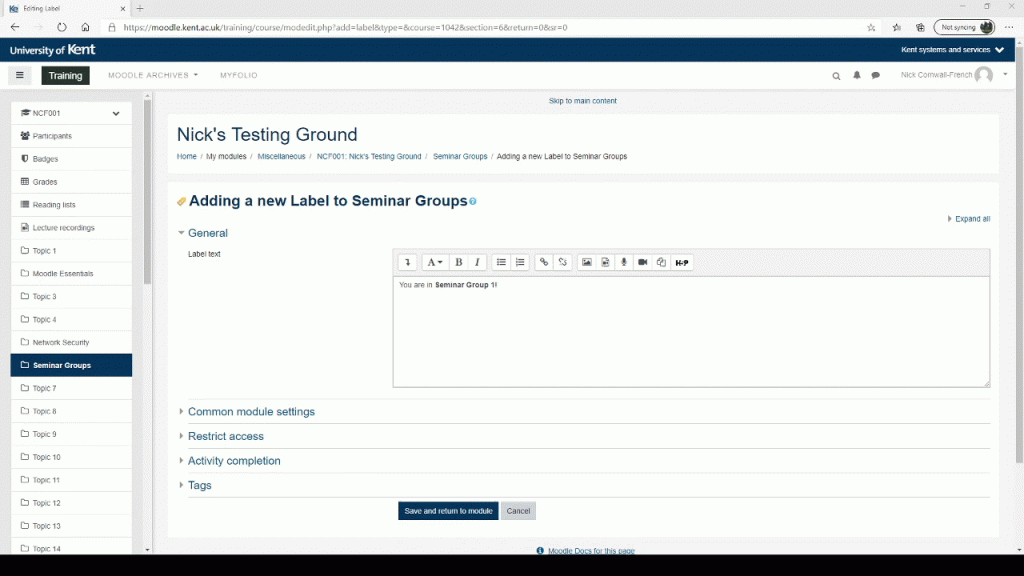The width and height of the screenshot is (1024, 576).
Task: Click the H5P insert button
Action: click(682, 263)
